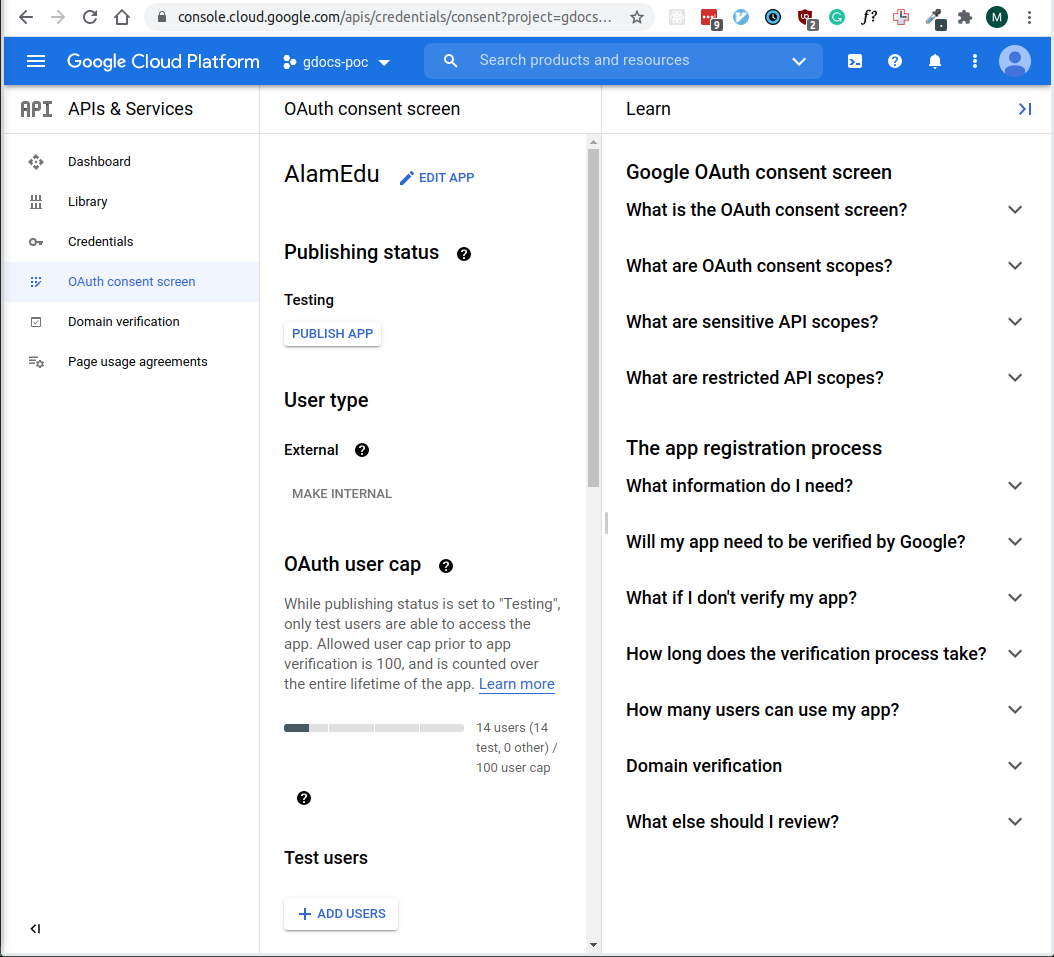Viewport: 1054px width, 957px height.
Task: Click the help icon beside OAuth user cap
Action: 446,566
